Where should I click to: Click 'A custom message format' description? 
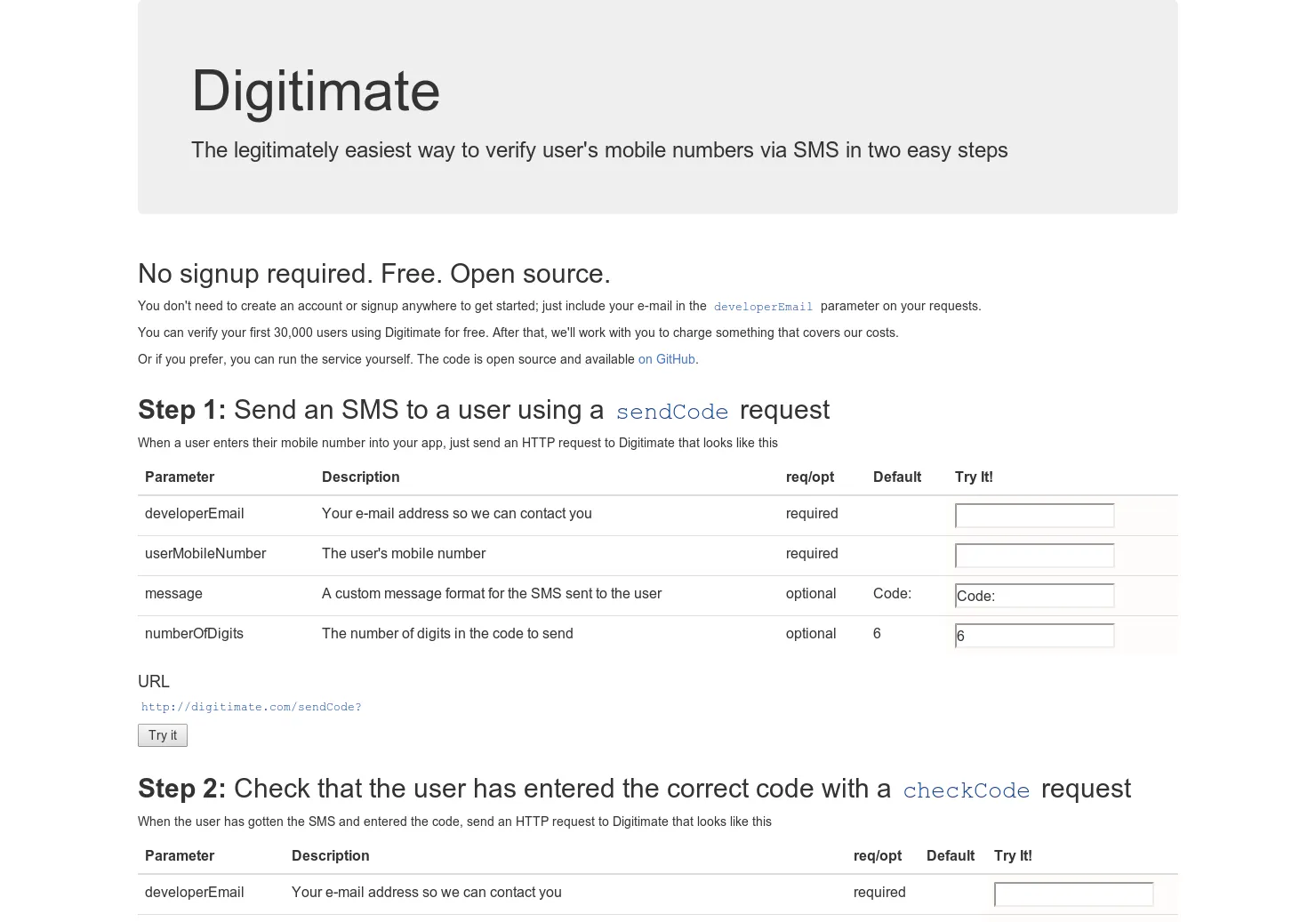(x=491, y=594)
